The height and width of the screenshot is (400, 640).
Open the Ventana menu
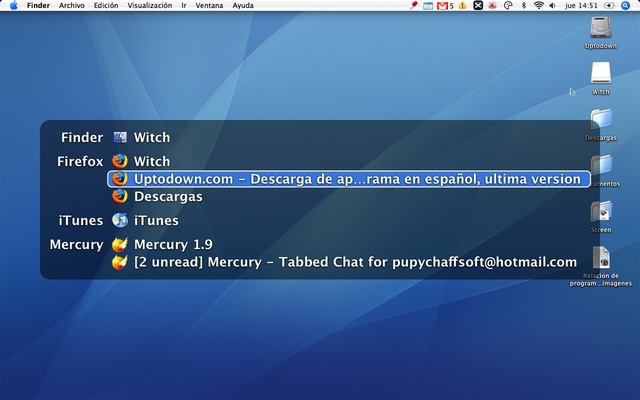point(209,5)
